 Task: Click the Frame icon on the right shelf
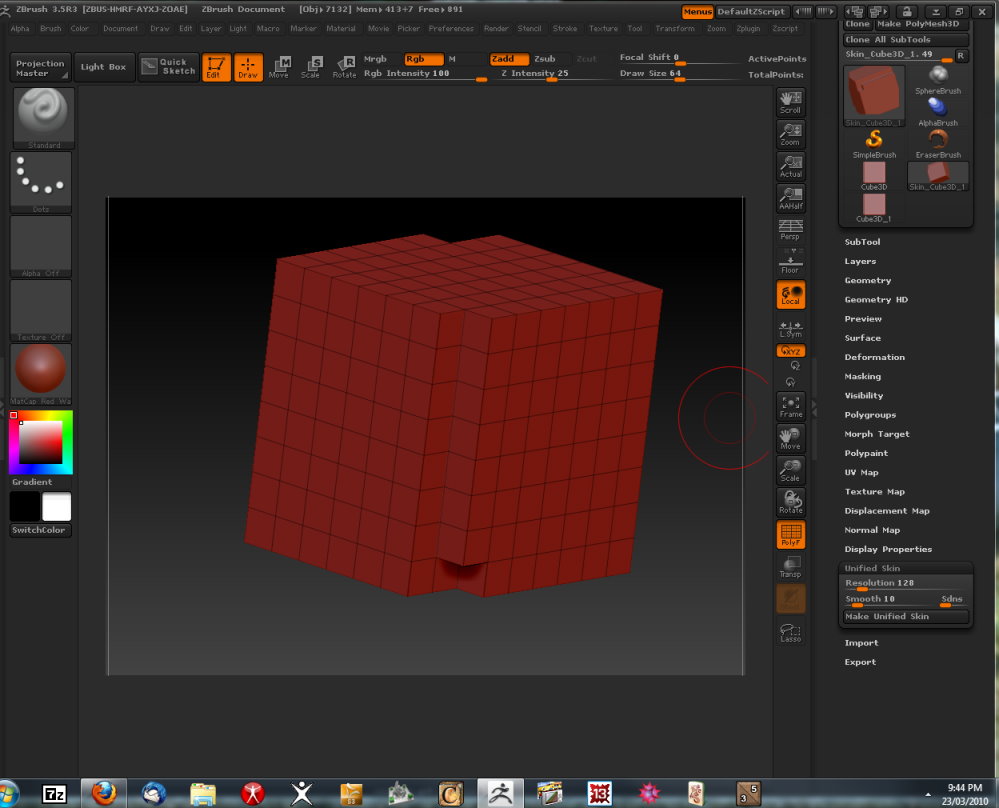point(790,402)
